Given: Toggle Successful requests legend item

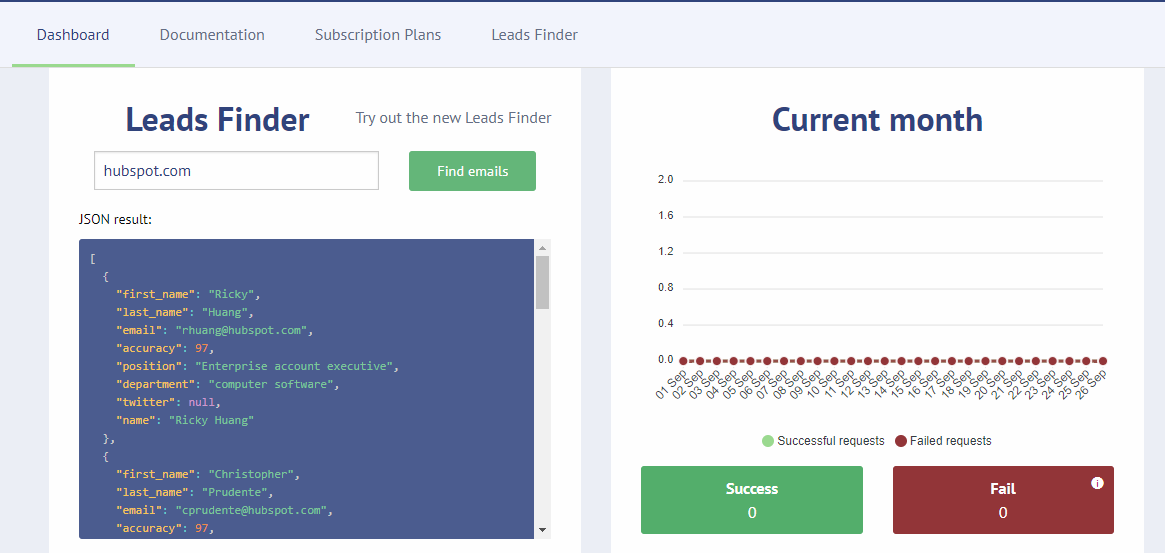Looking at the screenshot, I should point(823,441).
